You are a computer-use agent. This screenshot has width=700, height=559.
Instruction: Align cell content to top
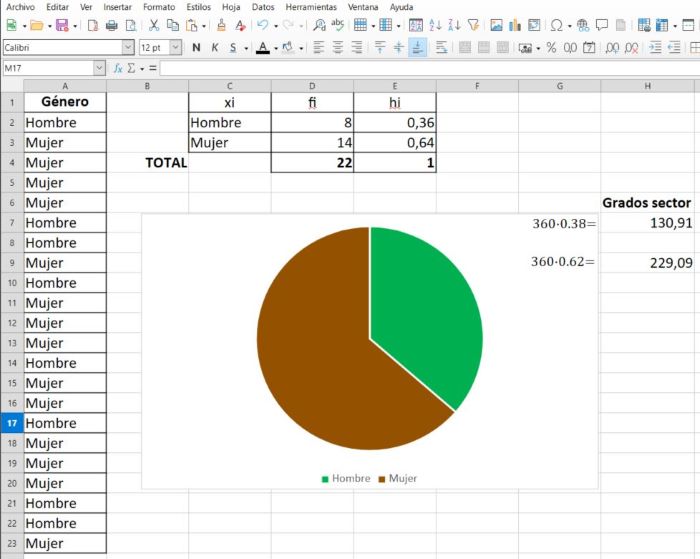[380, 47]
